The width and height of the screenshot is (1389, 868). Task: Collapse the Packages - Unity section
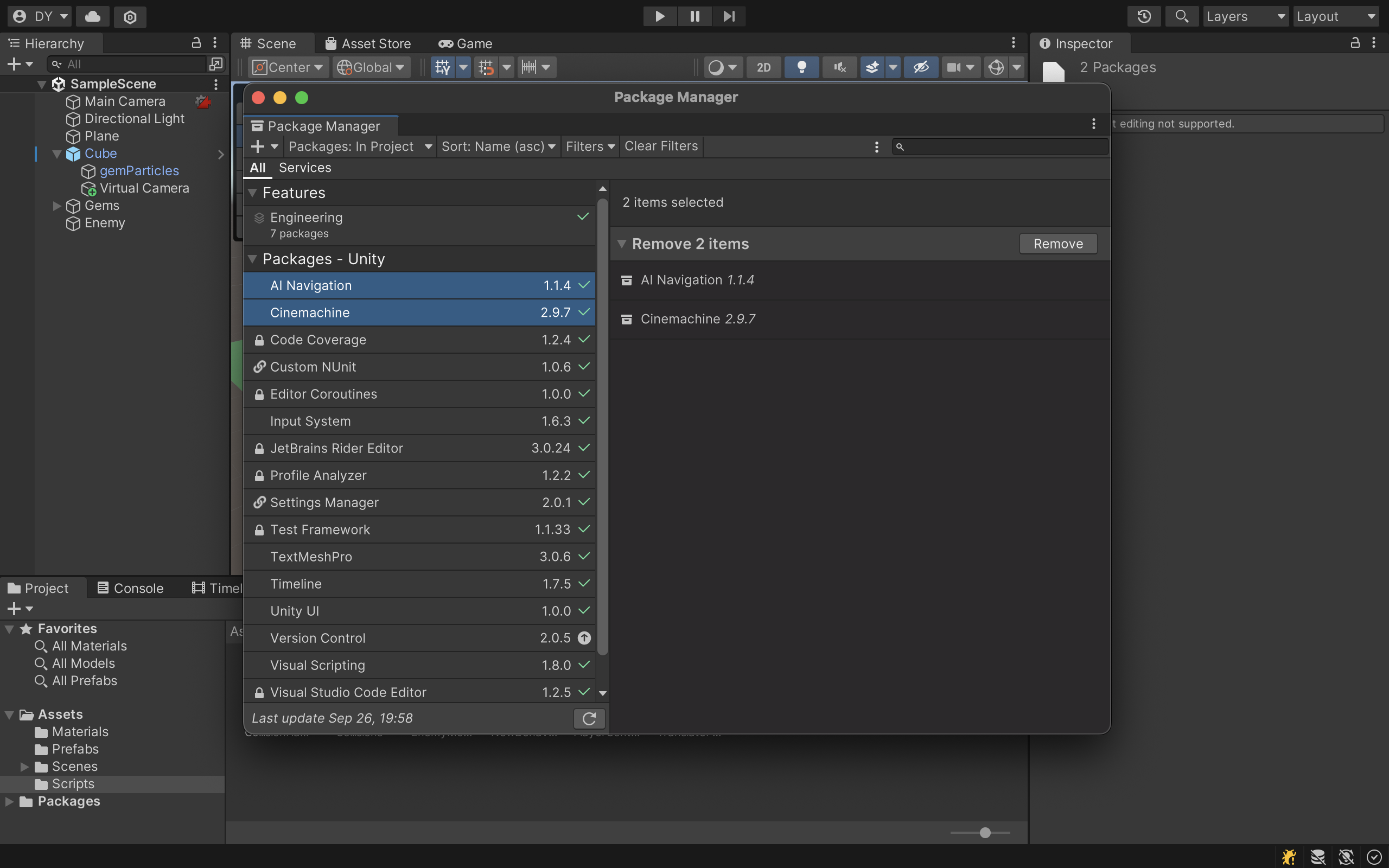[252, 259]
